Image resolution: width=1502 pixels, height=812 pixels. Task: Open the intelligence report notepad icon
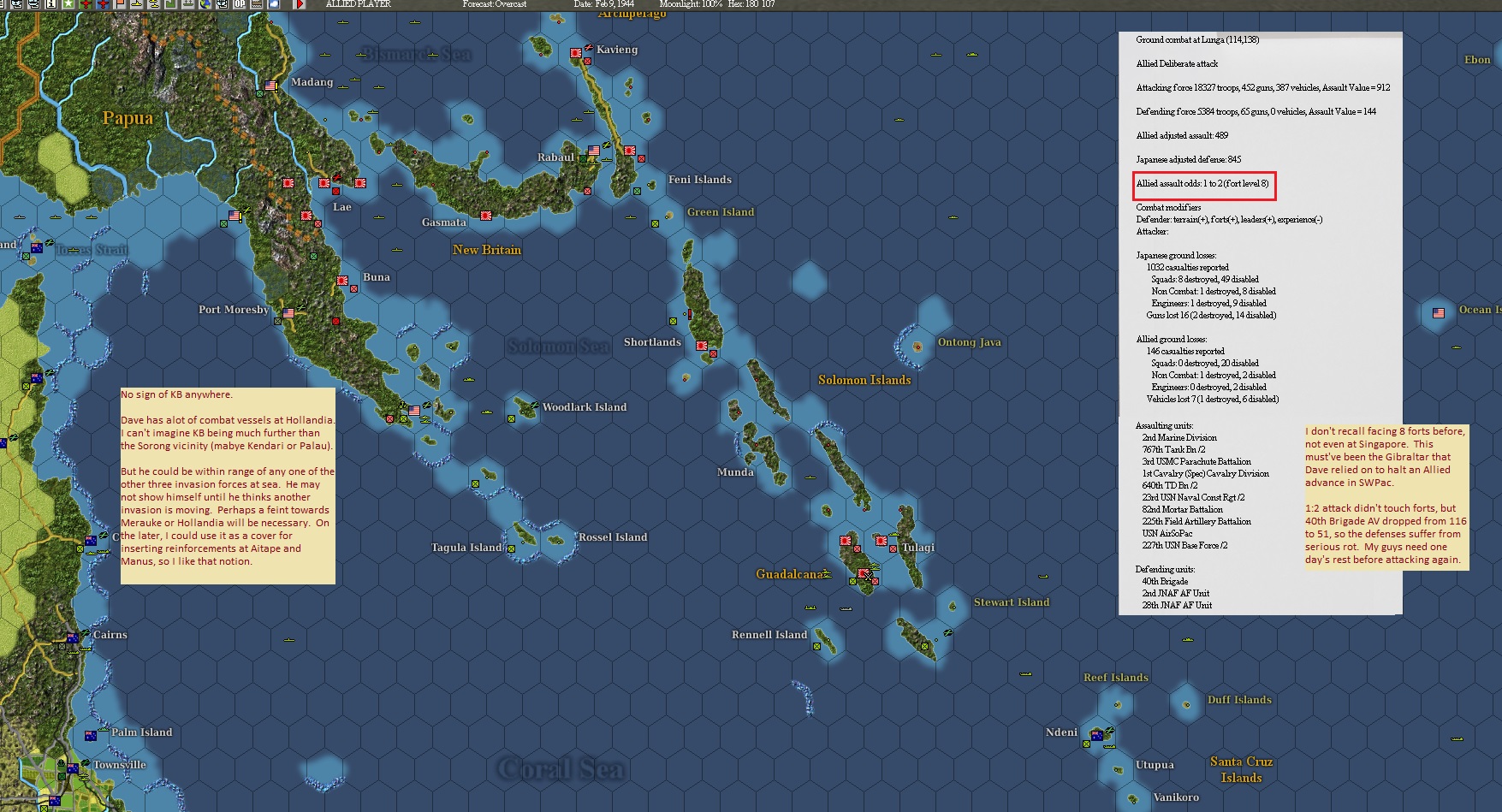click(3, 6)
